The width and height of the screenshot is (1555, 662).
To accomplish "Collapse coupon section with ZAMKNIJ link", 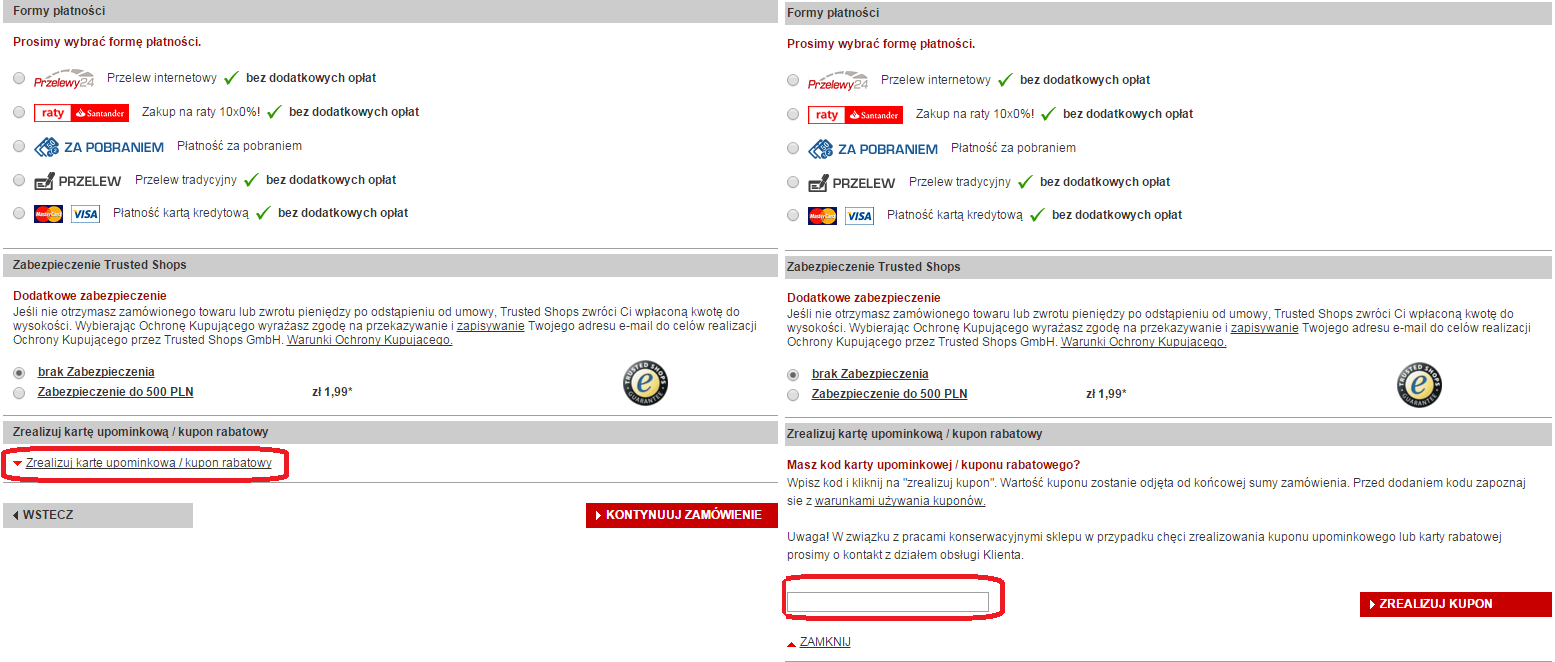I will tap(825, 642).
